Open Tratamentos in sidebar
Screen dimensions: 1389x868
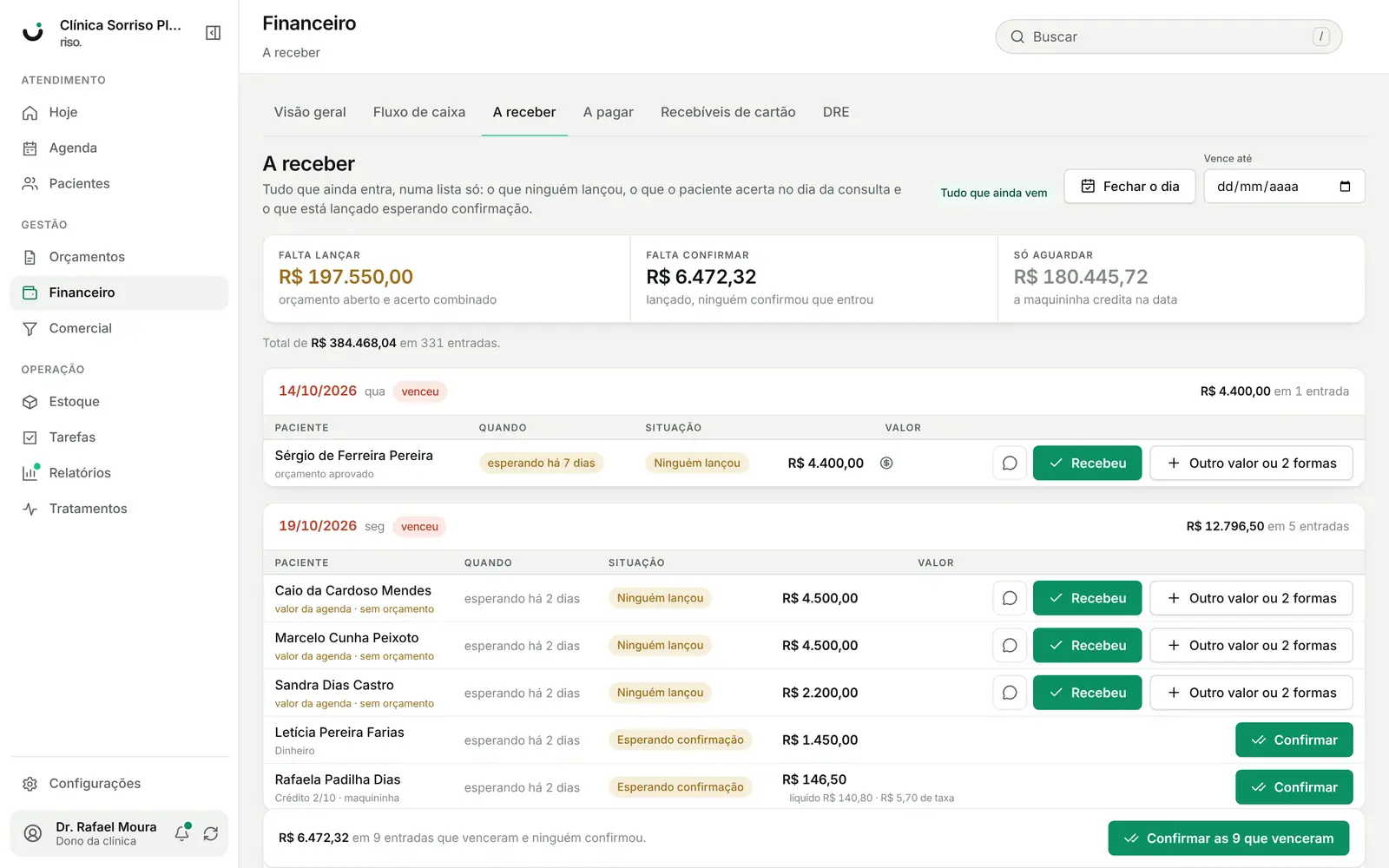click(119, 509)
